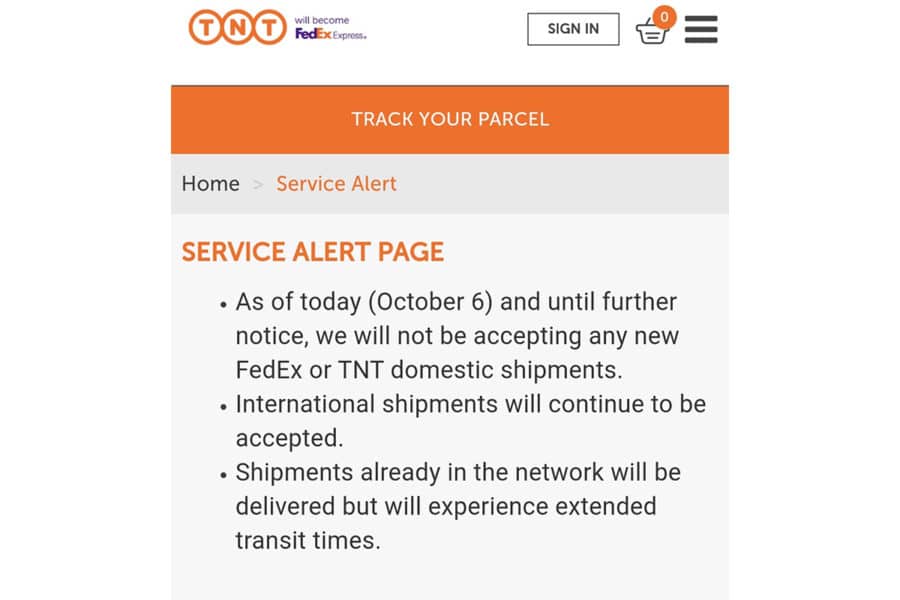Click the TNT logo
The height and width of the screenshot is (600, 900).
(237, 27)
